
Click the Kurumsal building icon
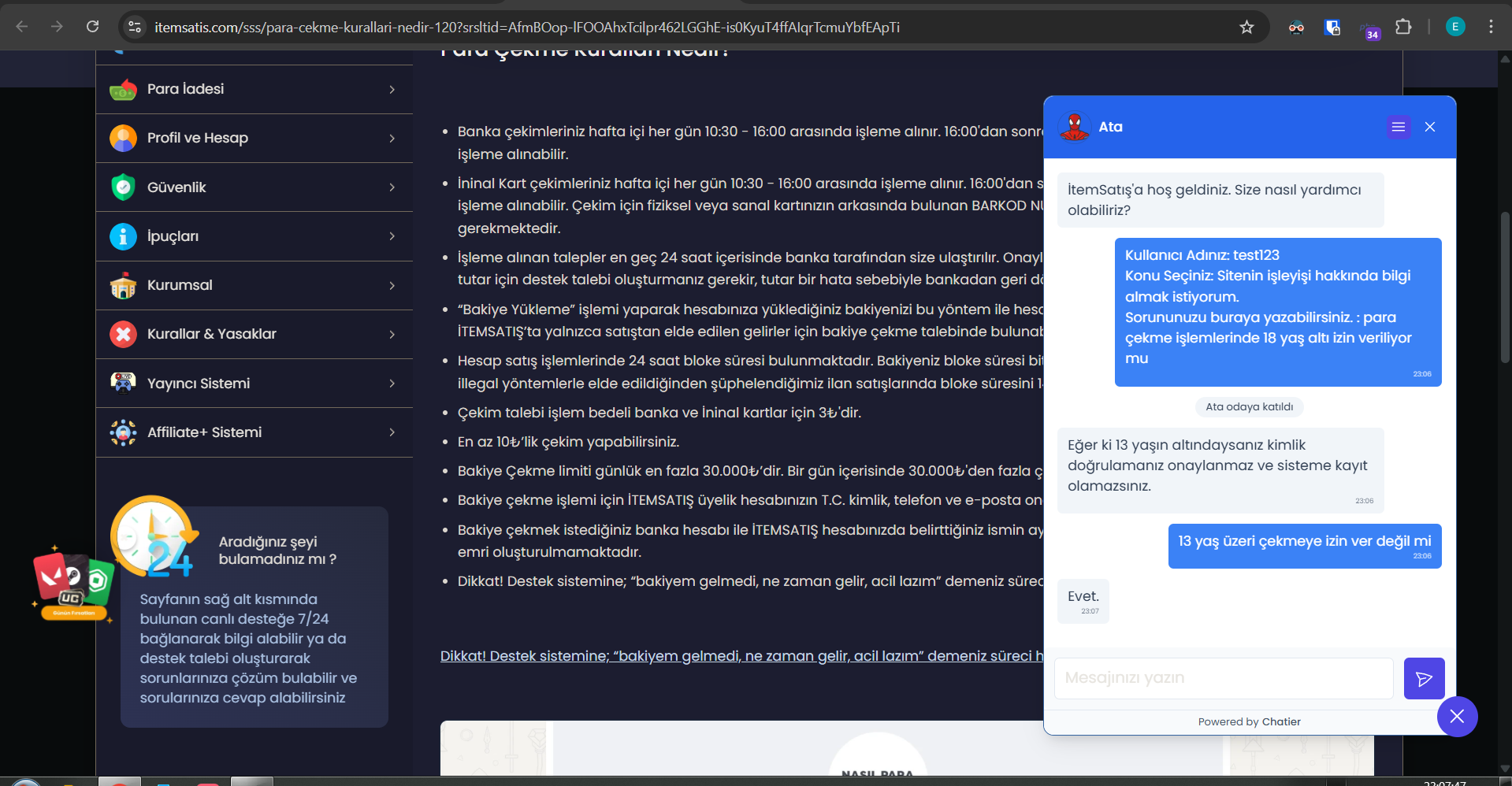(x=123, y=285)
